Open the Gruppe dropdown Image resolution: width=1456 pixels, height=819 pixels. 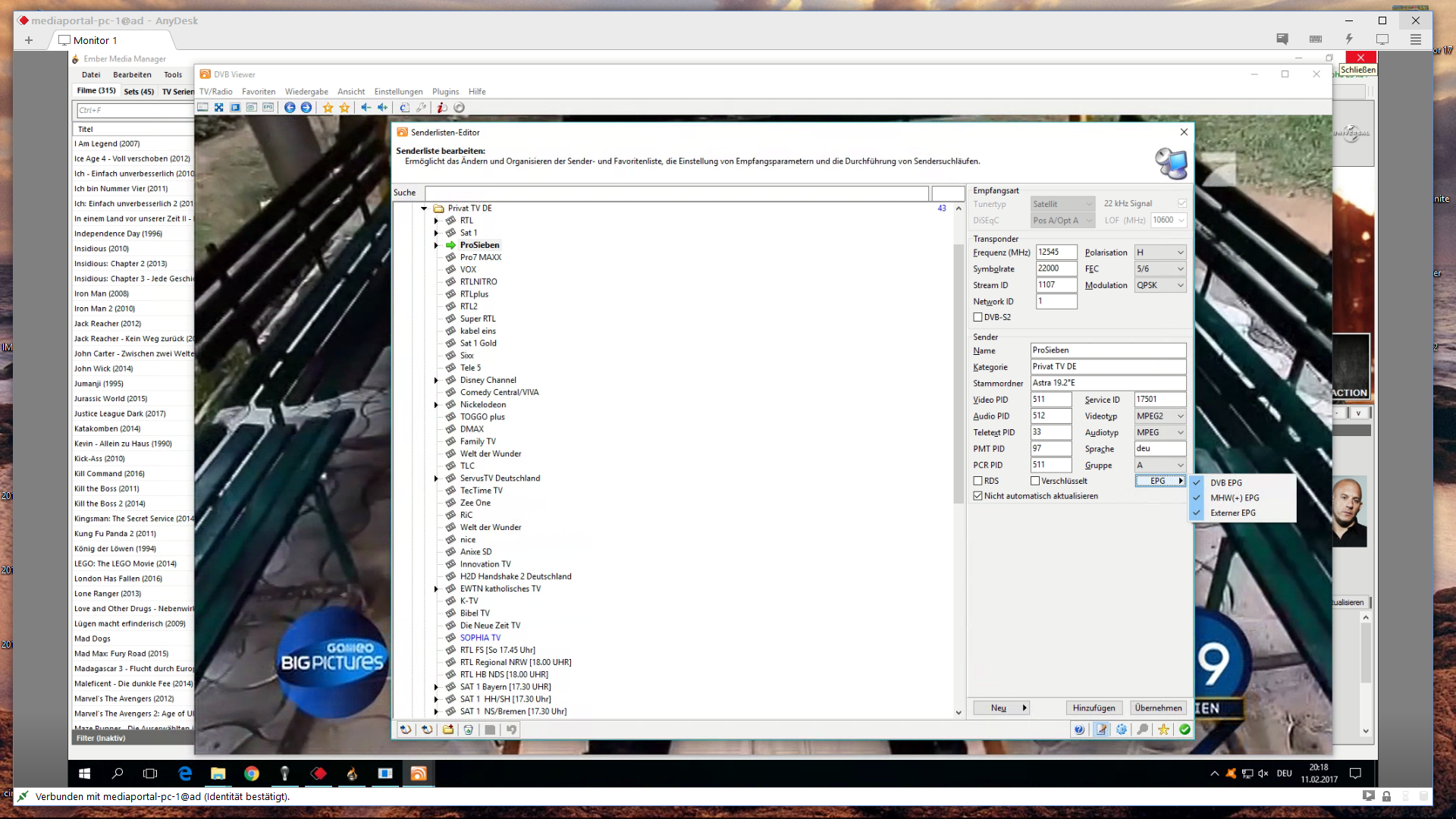(x=1160, y=466)
